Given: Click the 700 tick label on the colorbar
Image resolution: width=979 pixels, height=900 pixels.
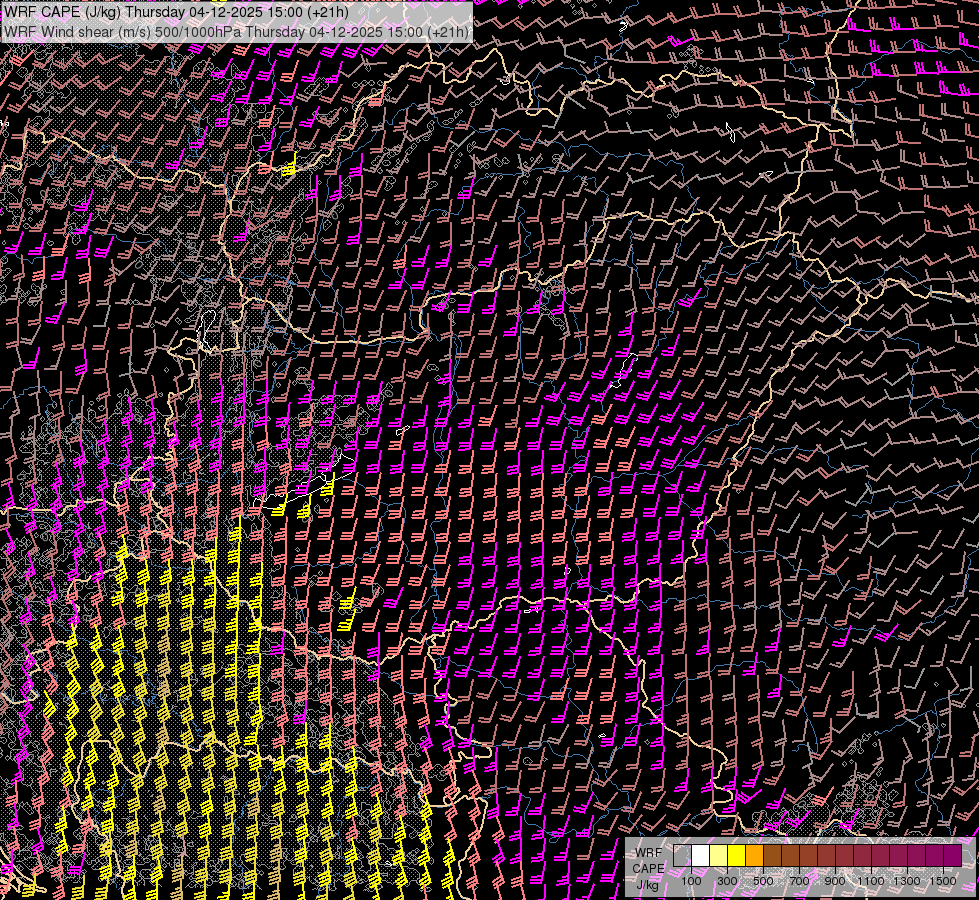Looking at the screenshot, I should [x=799, y=881].
